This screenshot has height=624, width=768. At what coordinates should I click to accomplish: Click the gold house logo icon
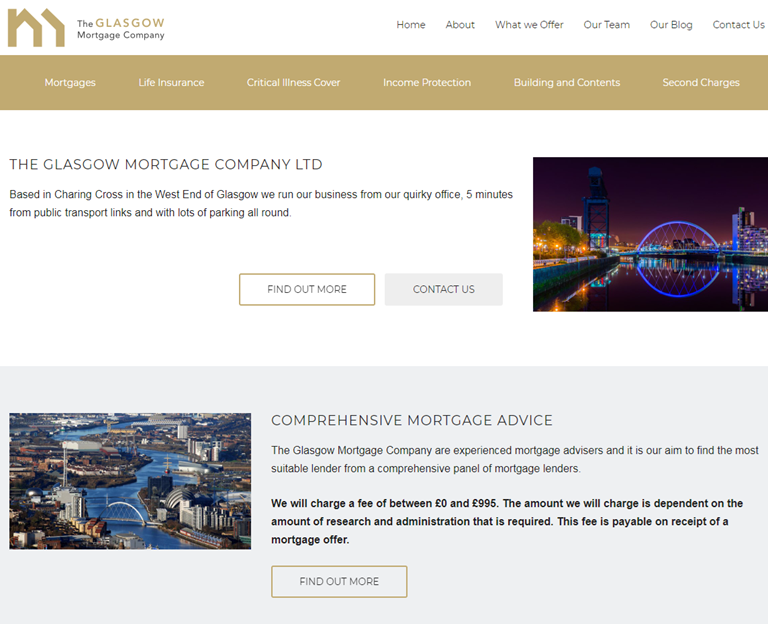point(36,27)
